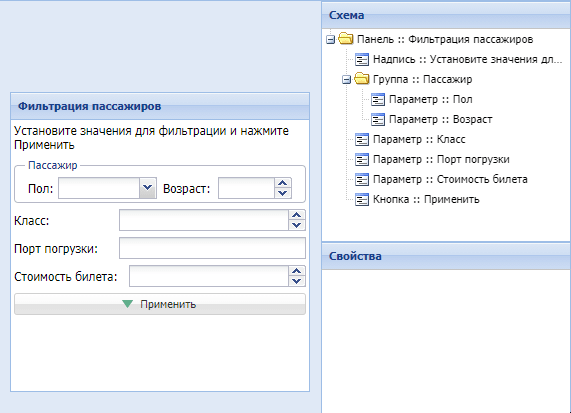Screen dimensions: 571x413
Task: Focus the Класс input field
Action: [204, 220]
